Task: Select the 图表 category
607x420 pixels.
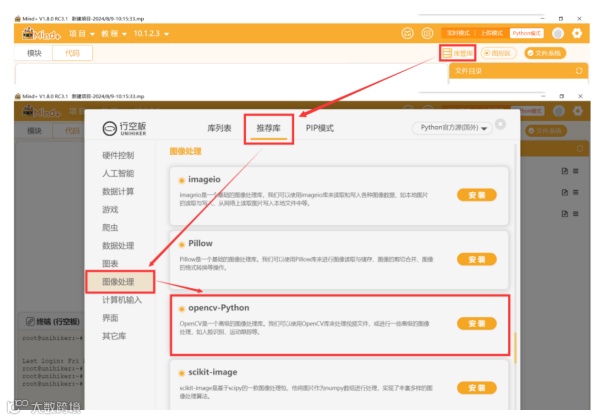Action: [110, 264]
